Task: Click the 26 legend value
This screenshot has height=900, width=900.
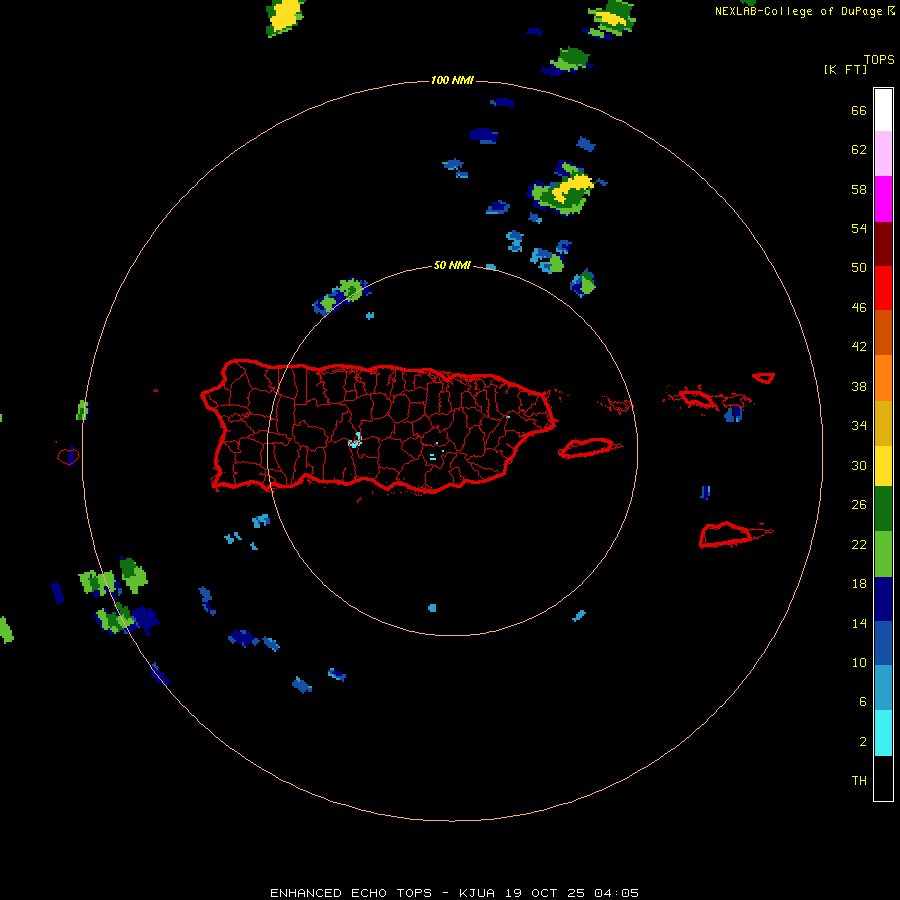Action: 859,505
